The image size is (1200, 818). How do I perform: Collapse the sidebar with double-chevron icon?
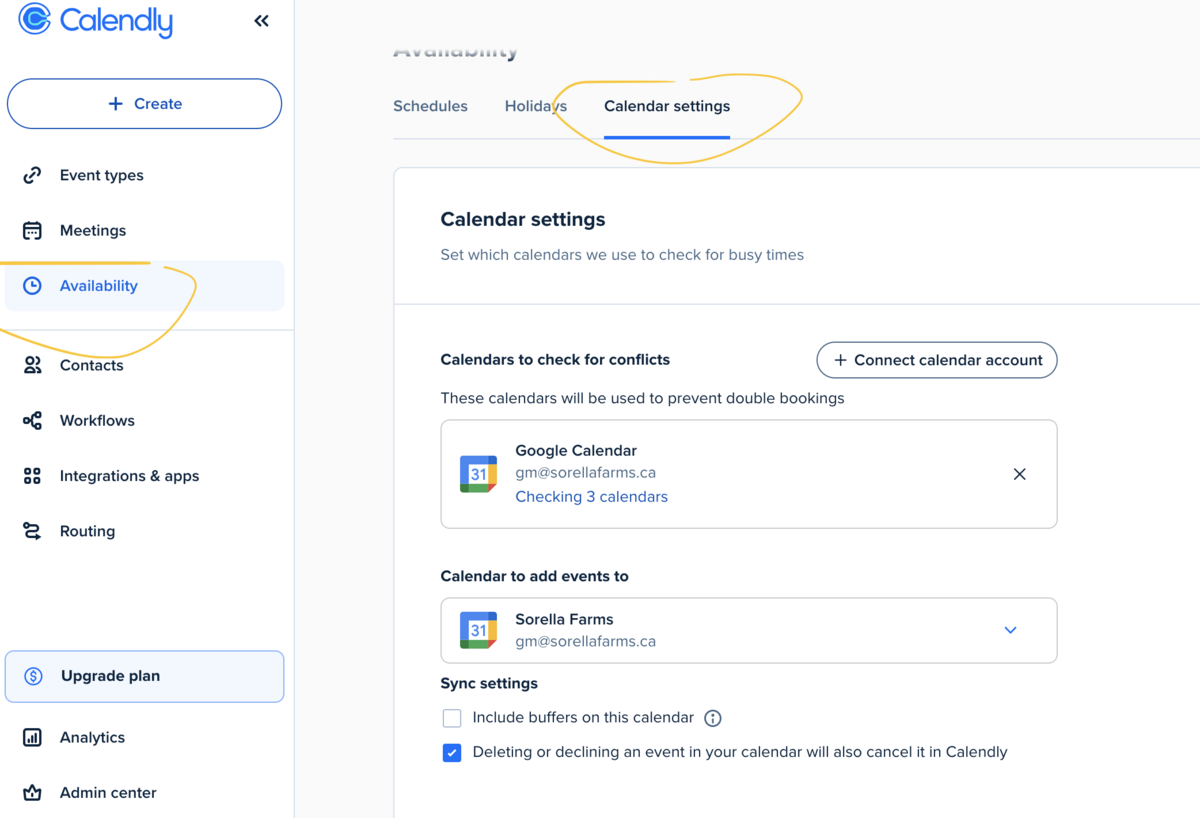(x=262, y=20)
